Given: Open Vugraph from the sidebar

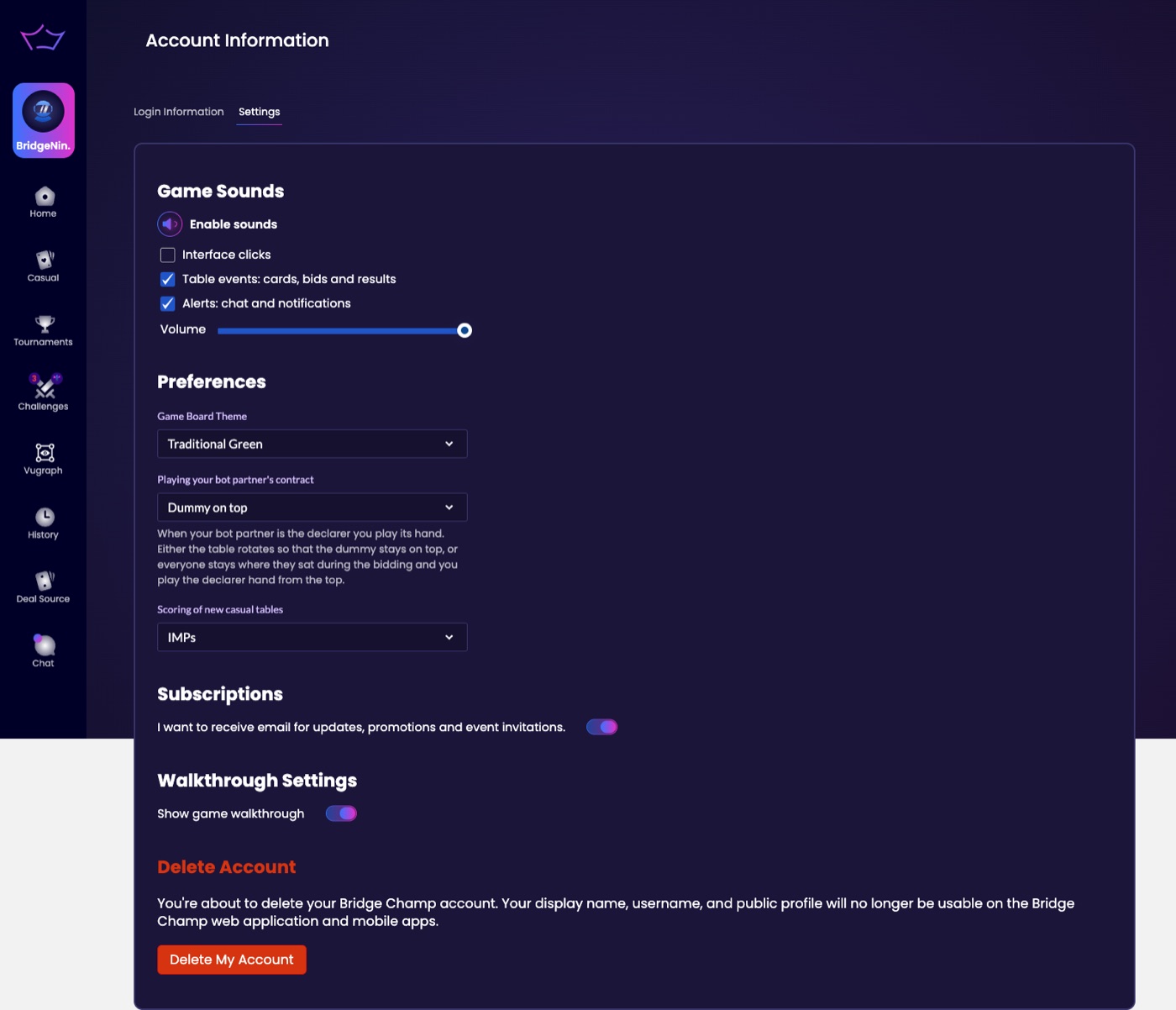Looking at the screenshot, I should click(44, 460).
